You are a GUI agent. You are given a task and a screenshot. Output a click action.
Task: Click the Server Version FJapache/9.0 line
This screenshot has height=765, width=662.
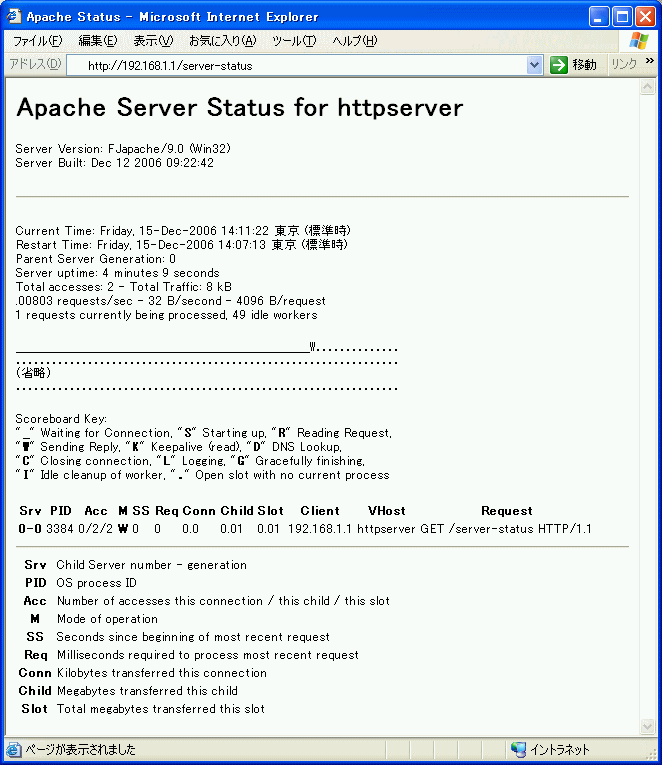(123, 149)
